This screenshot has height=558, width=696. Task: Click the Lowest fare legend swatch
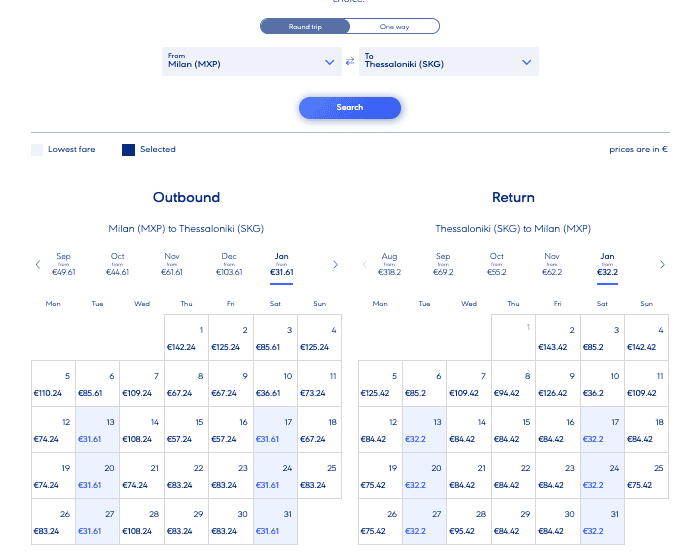pyautogui.click(x=37, y=150)
